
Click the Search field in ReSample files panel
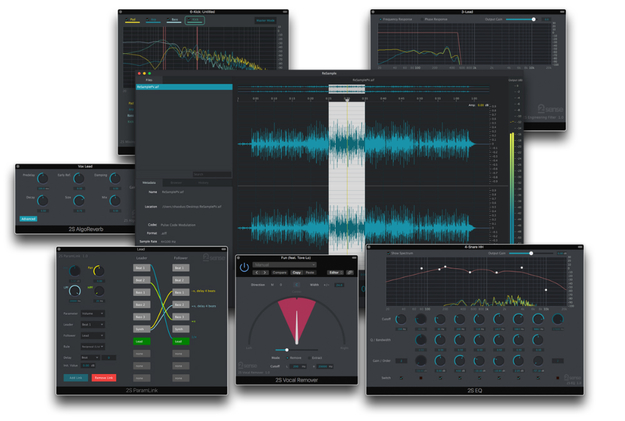click(x=212, y=174)
